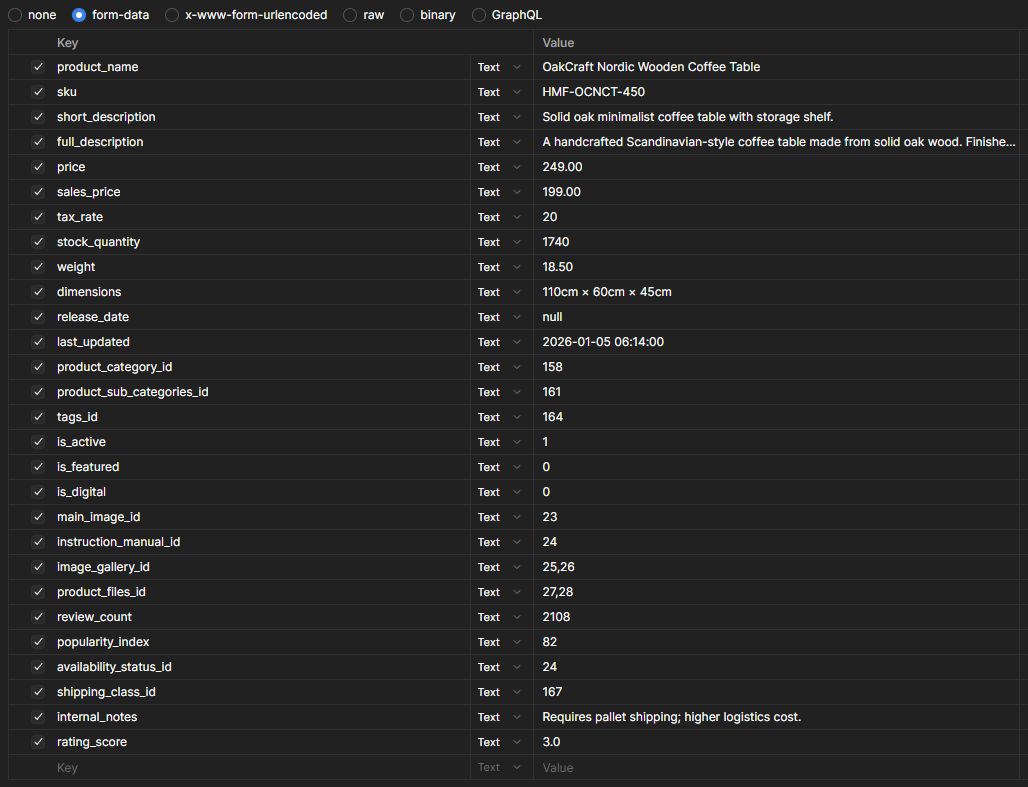Disable the sales_price parameter checkbox
Screen dimensions: 1028x787
pyautogui.click(x=38, y=192)
